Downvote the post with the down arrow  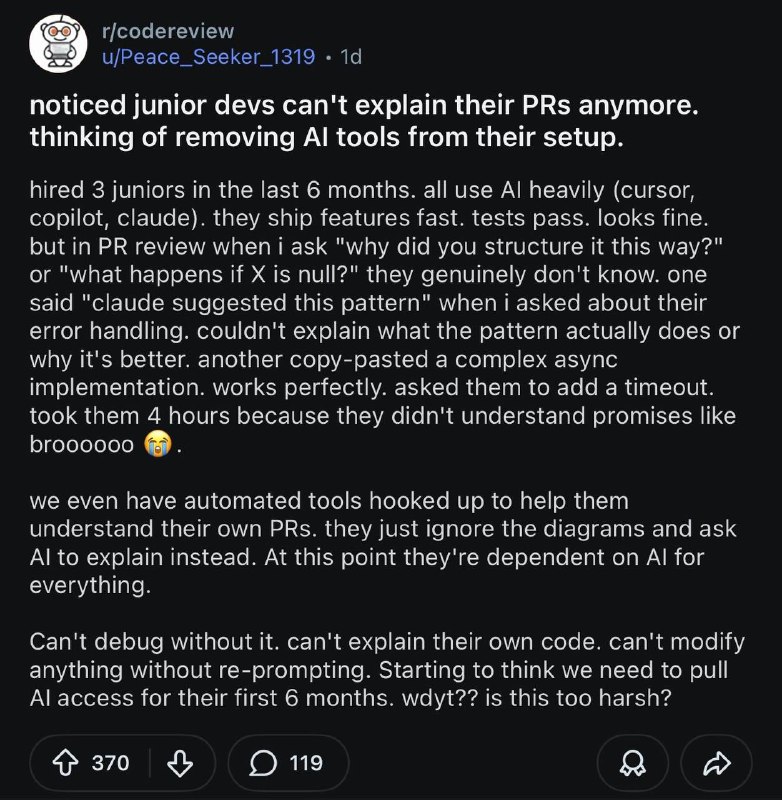[180, 763]
